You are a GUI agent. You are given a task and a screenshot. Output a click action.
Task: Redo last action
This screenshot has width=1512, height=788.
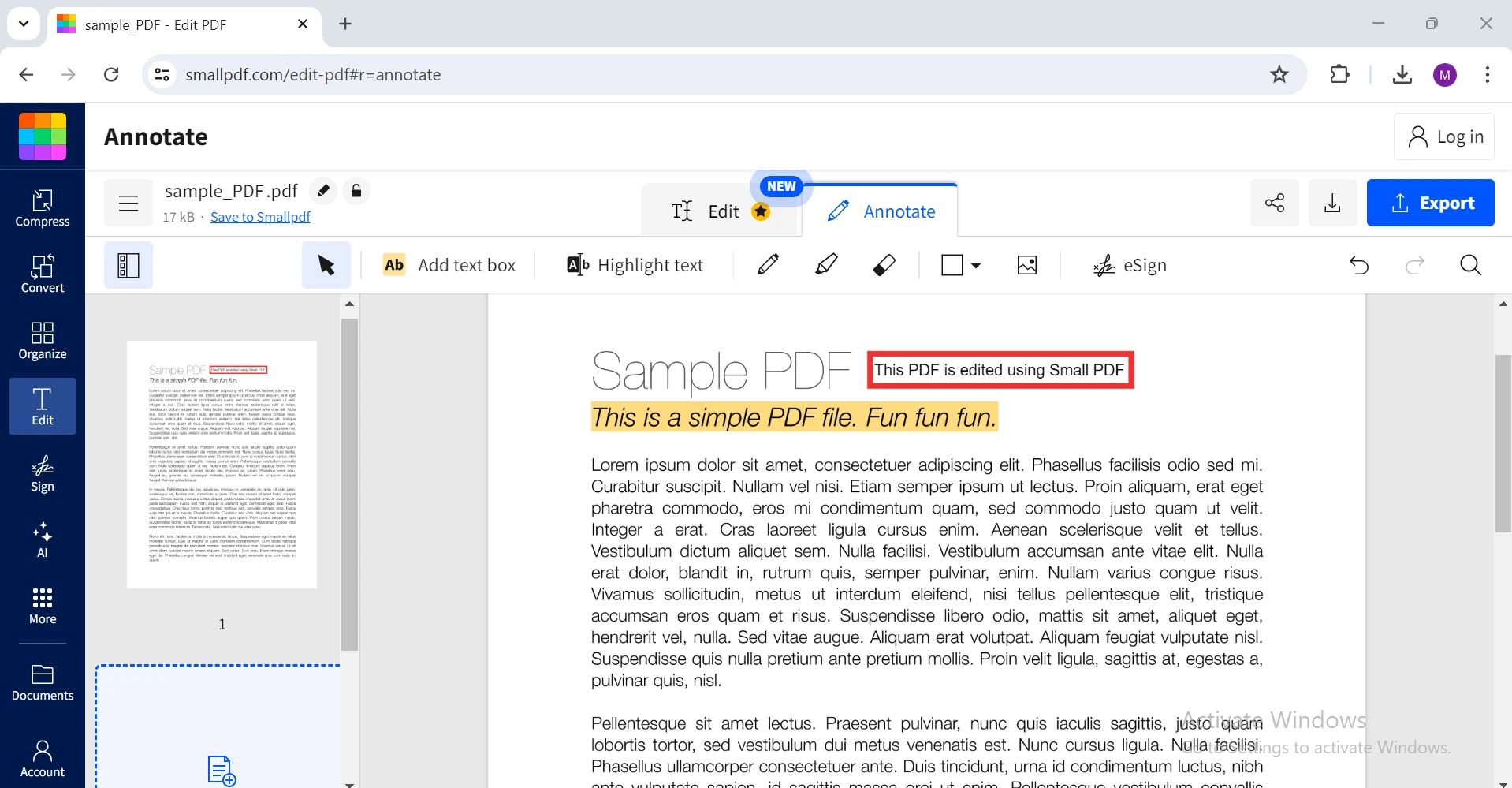coord(1415,265)
